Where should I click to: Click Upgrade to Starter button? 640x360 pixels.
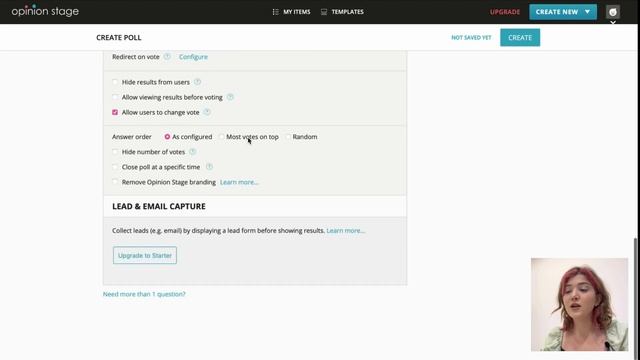[x=145, y=255]
